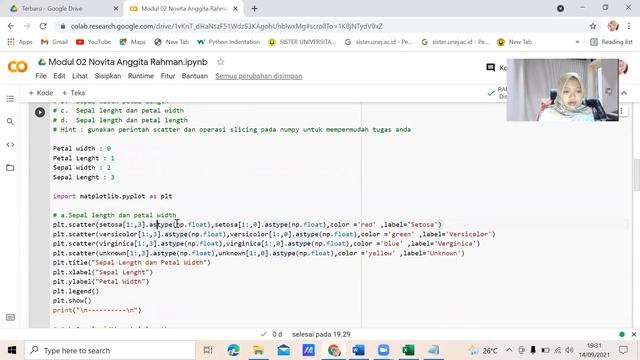This screenshot has width=640, height=360.
Task: Open Microsoft Edge from the taskbar
Action: point(233,350)
